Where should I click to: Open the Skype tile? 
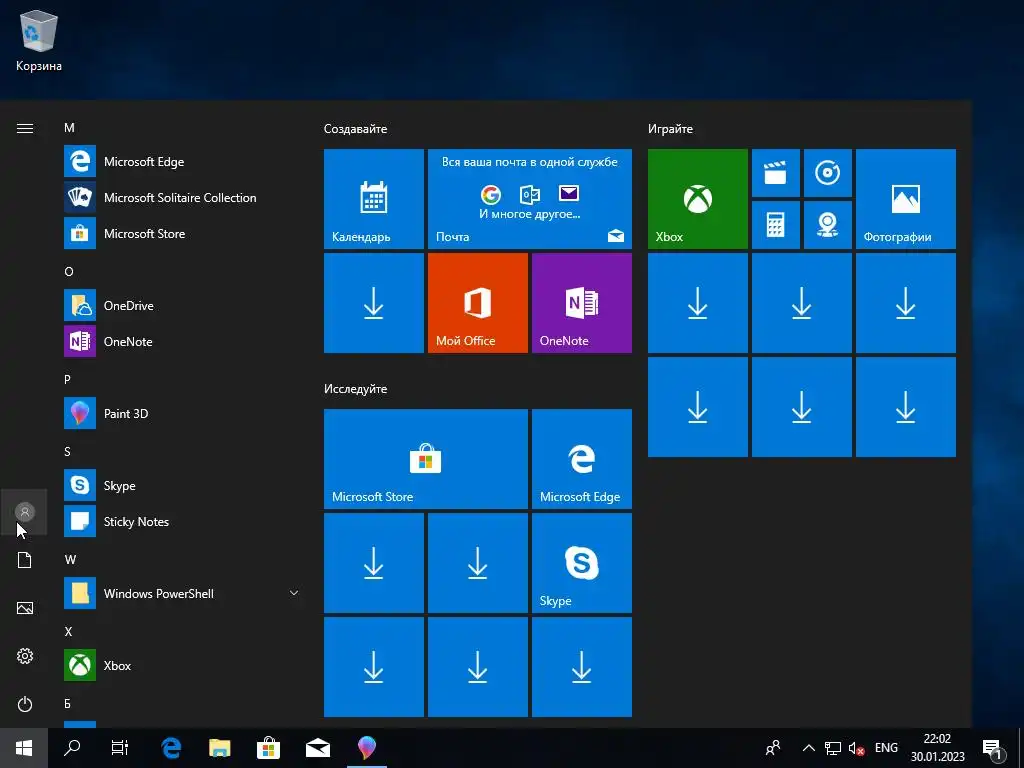pos(582,563)
